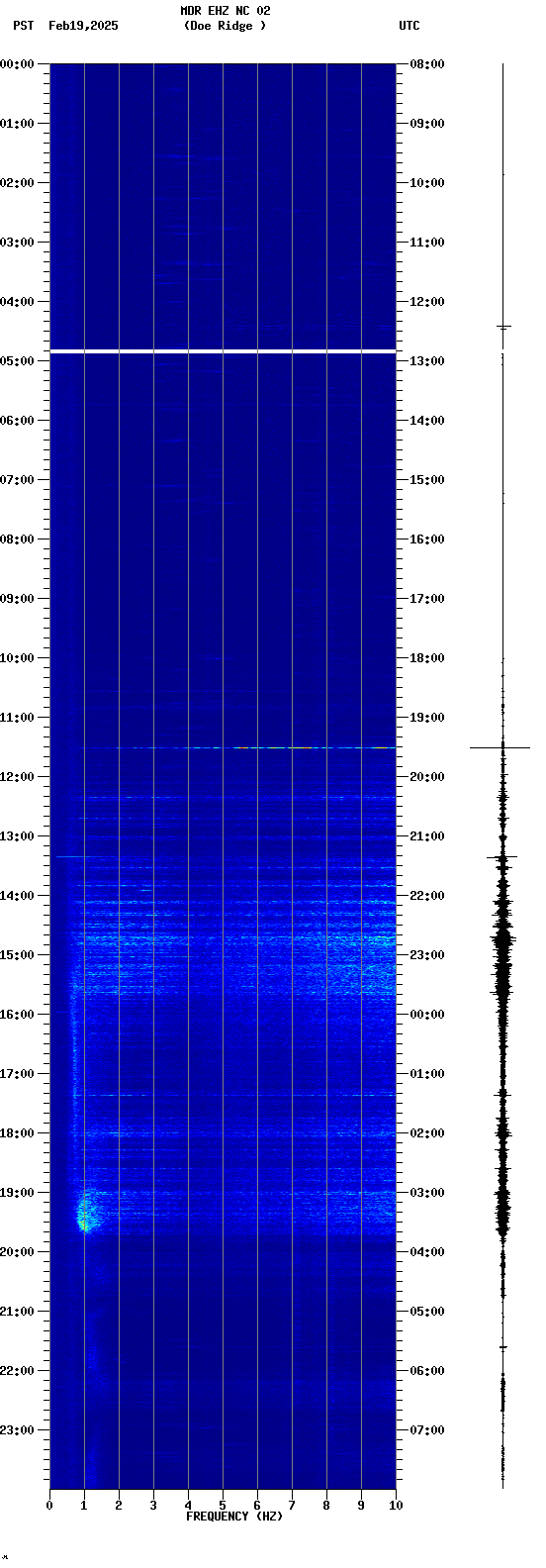This screenshot has height=1568, width=546.
Task: Click the PST time label '20:00'
Action: pos(18,1252)
